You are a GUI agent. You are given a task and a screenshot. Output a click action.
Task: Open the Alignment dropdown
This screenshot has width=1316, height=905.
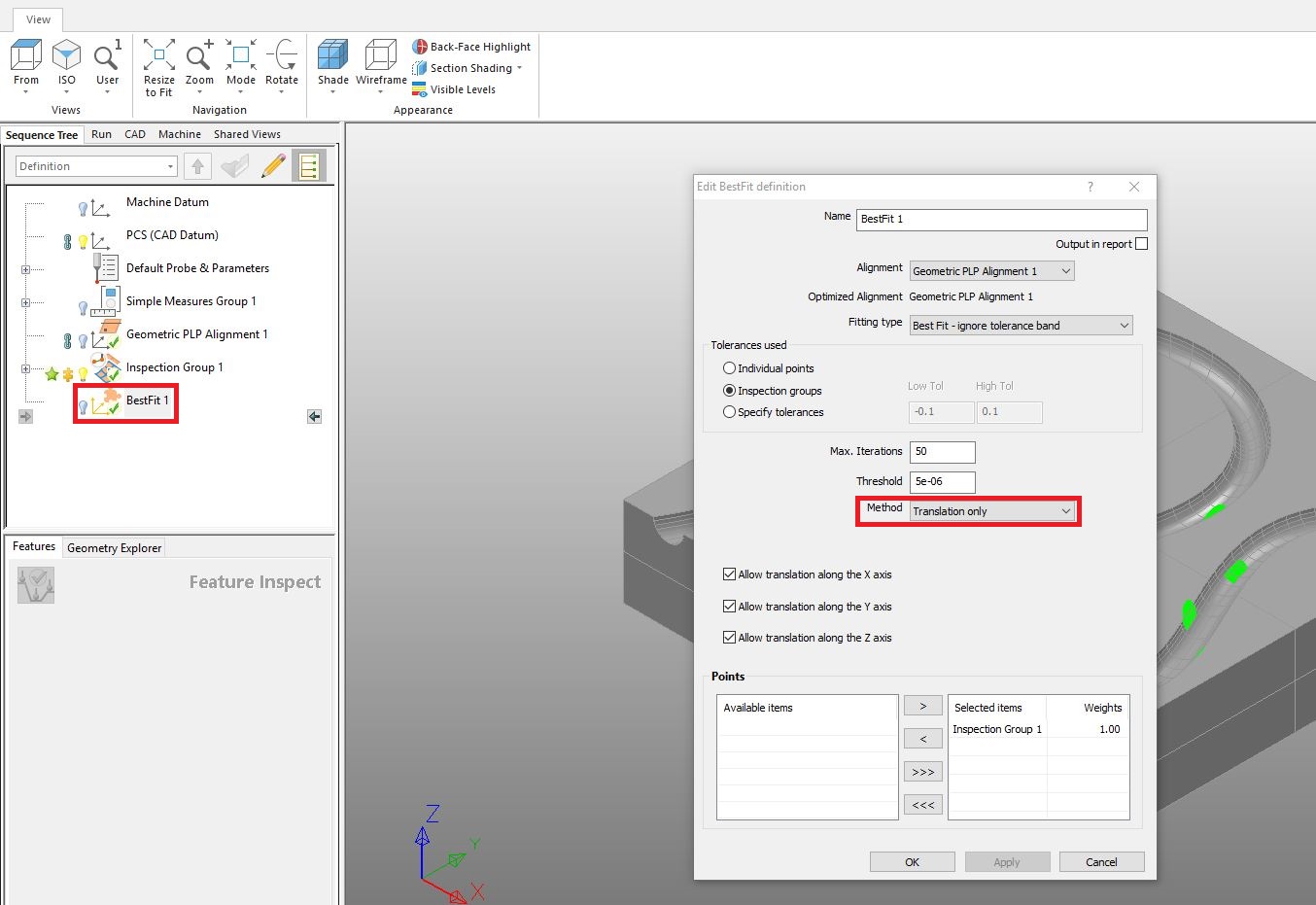pyautogui.click(x=991, y=271)
